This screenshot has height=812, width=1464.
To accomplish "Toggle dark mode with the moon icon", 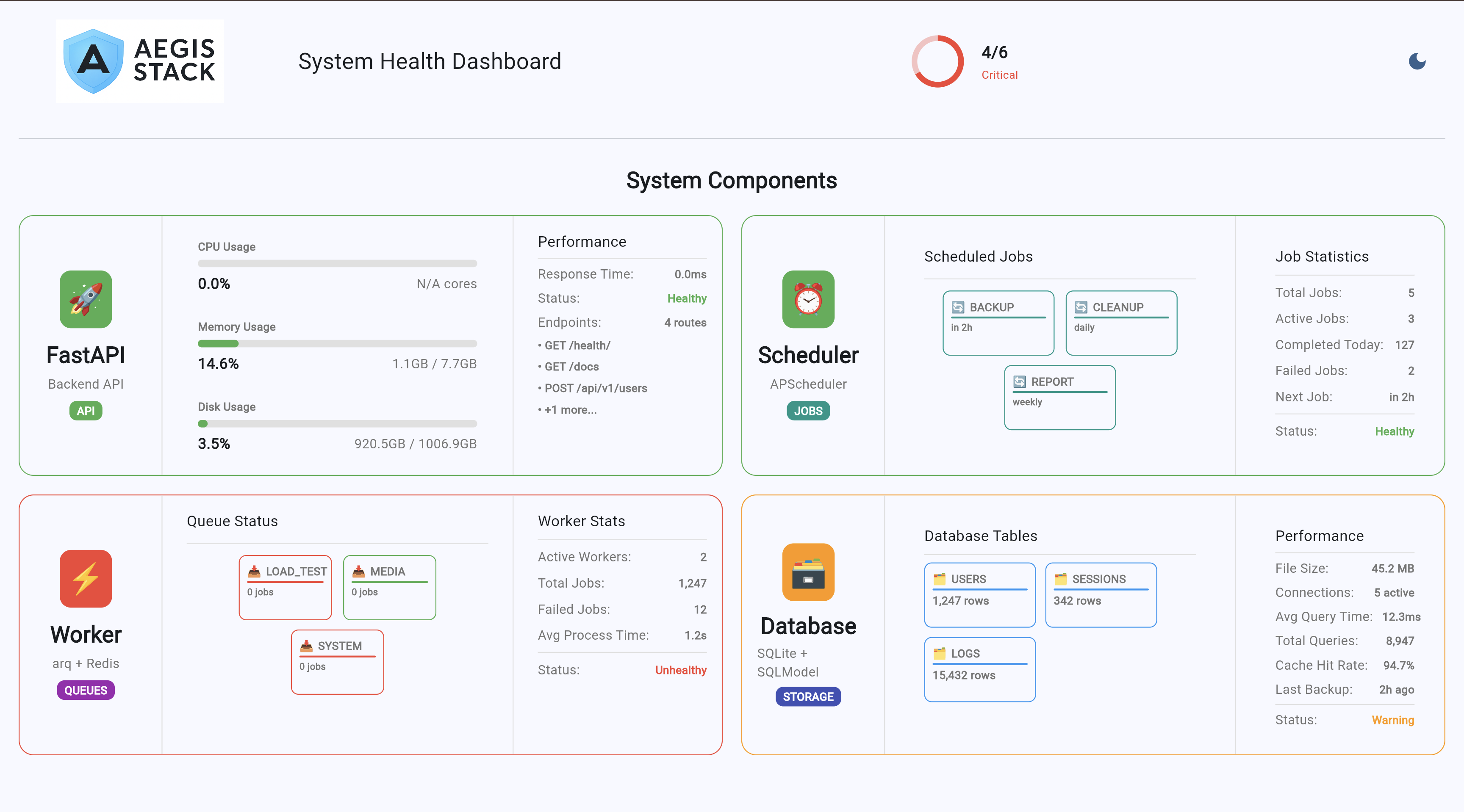I will point(1417,61).
